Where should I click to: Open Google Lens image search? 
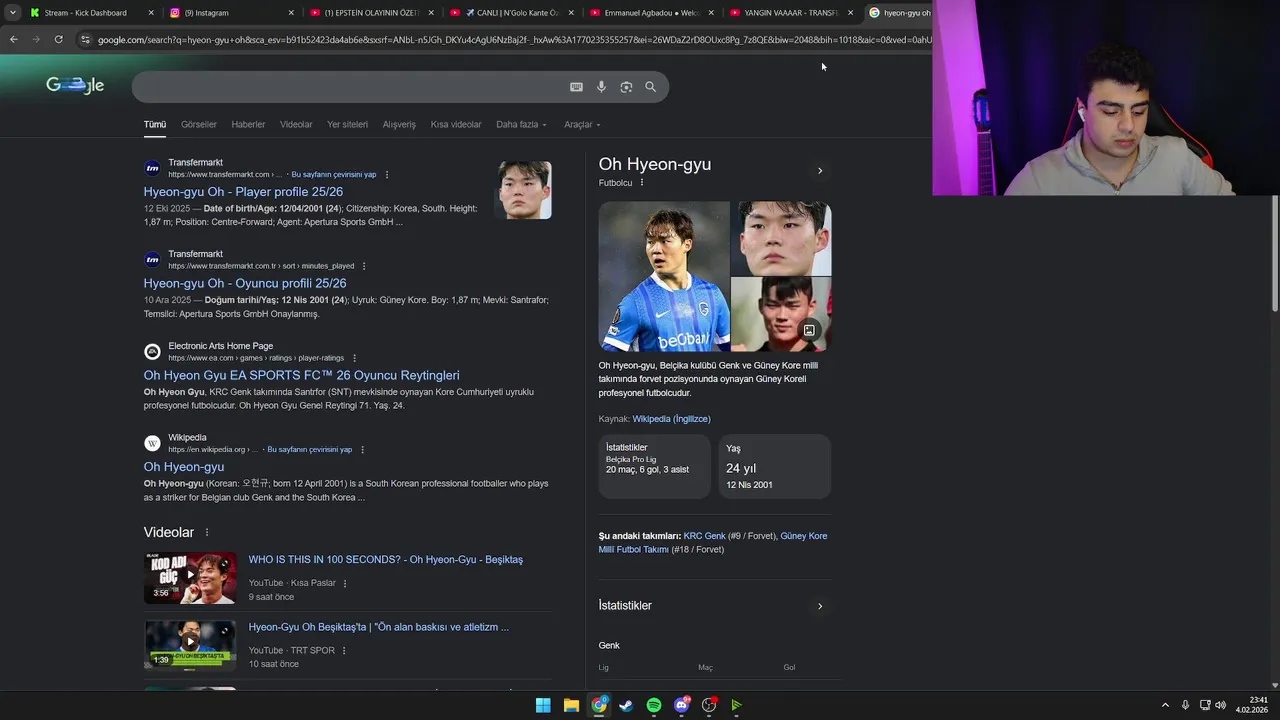[626, 87]
